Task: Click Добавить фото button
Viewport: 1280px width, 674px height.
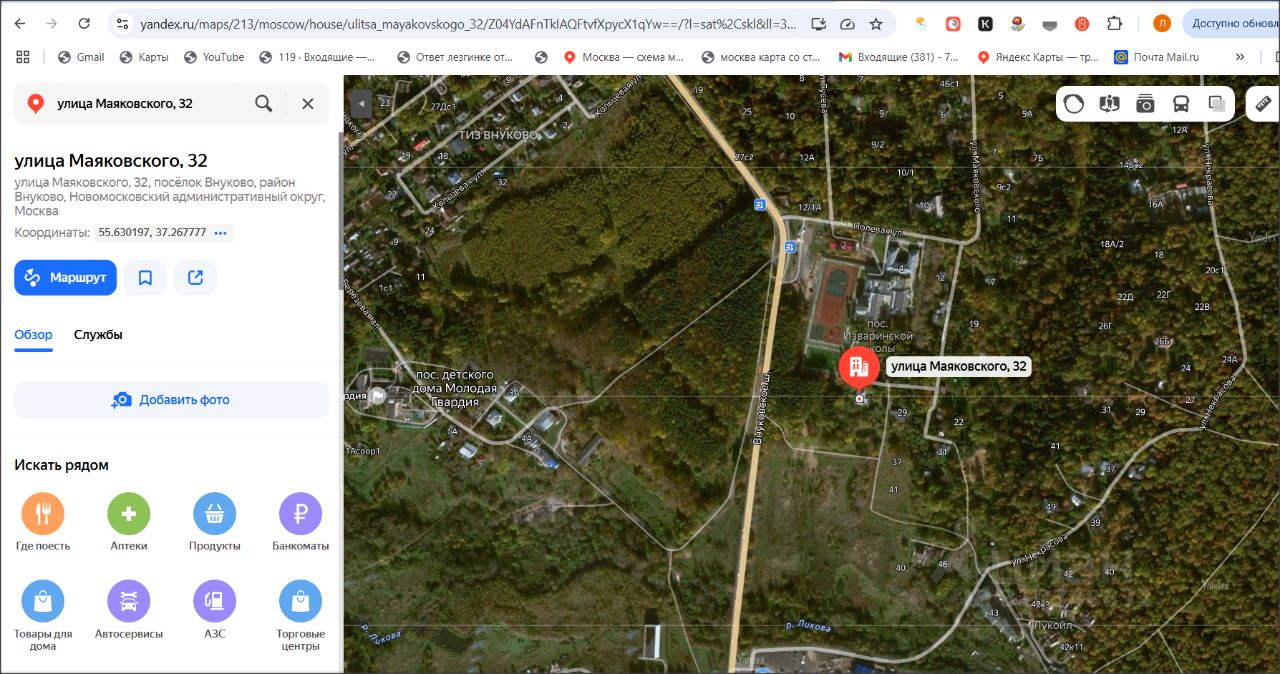Action: point(171,400)
